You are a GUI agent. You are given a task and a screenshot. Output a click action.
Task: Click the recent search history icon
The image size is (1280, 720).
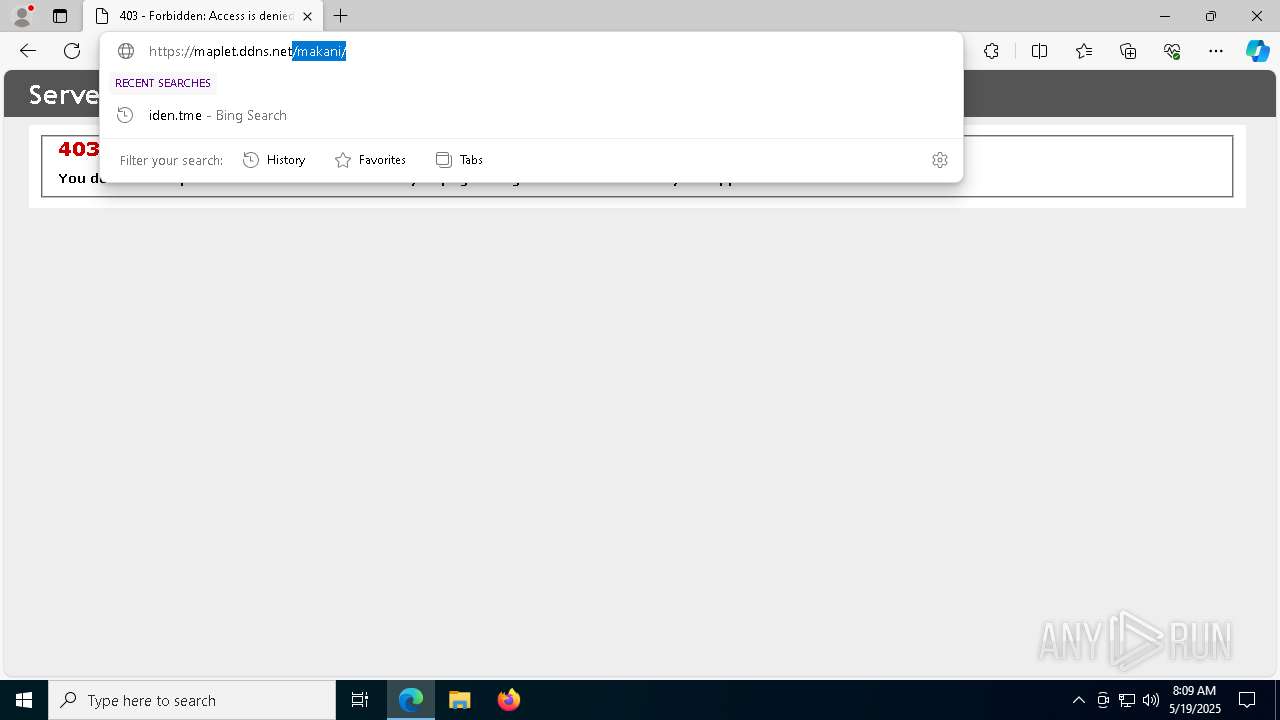[125, 115]
